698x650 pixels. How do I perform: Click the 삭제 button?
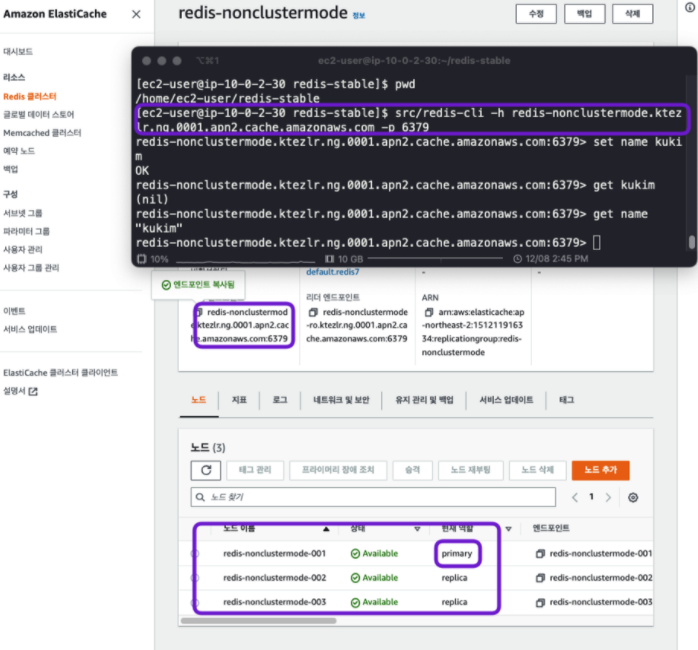[x=633, y=14]
